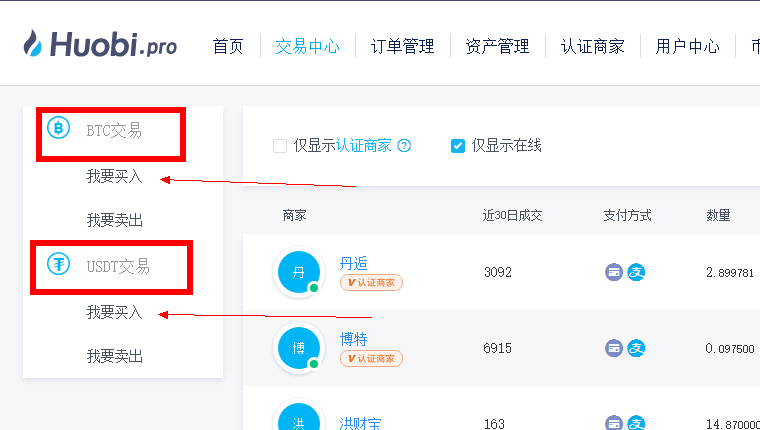Click Alipay payment icon in 洪财宝 row
This screenshot has height=430, width=760.
tap(636, 423)
